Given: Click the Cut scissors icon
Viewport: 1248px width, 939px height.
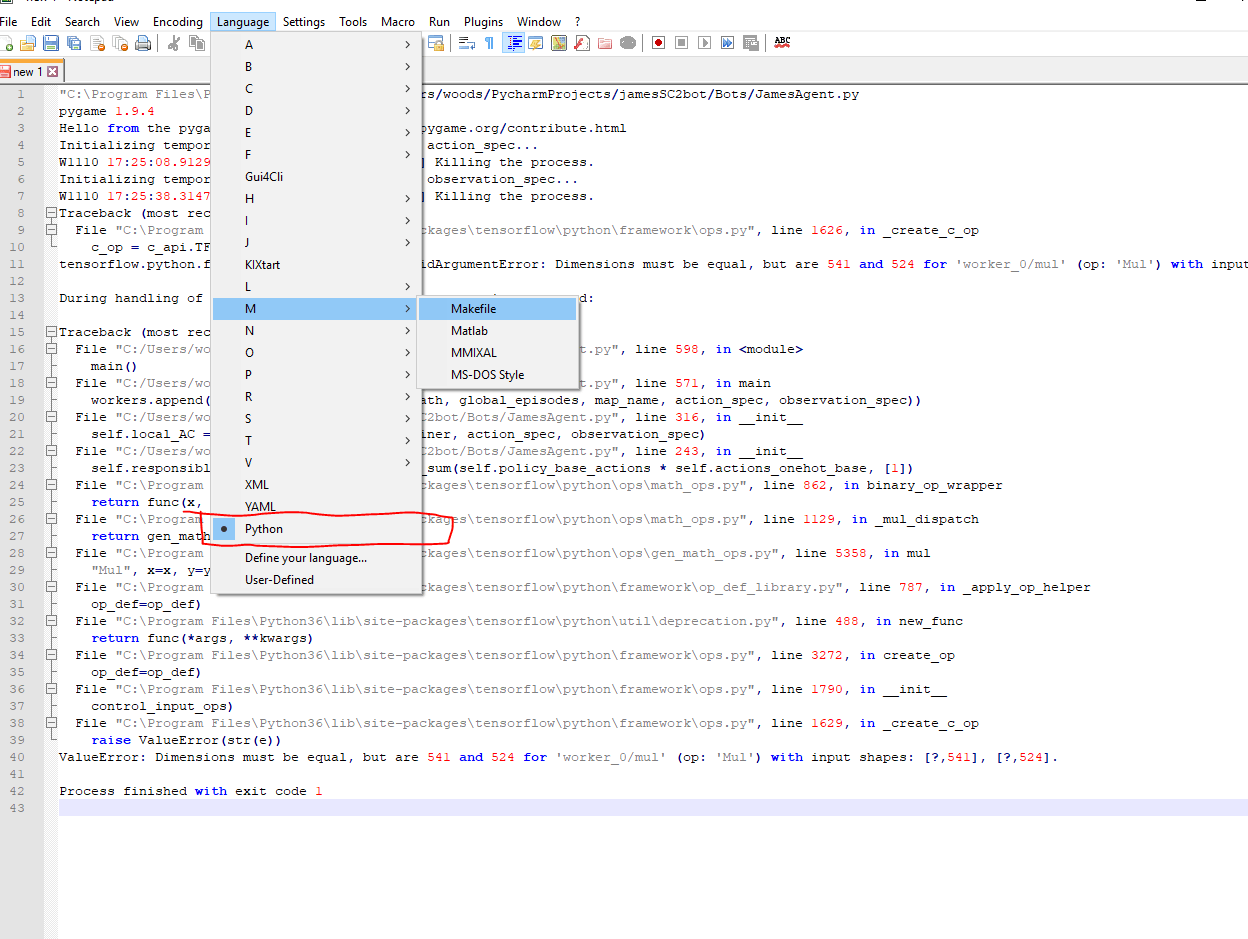Looking at the screenshot, I should (172, 43).
